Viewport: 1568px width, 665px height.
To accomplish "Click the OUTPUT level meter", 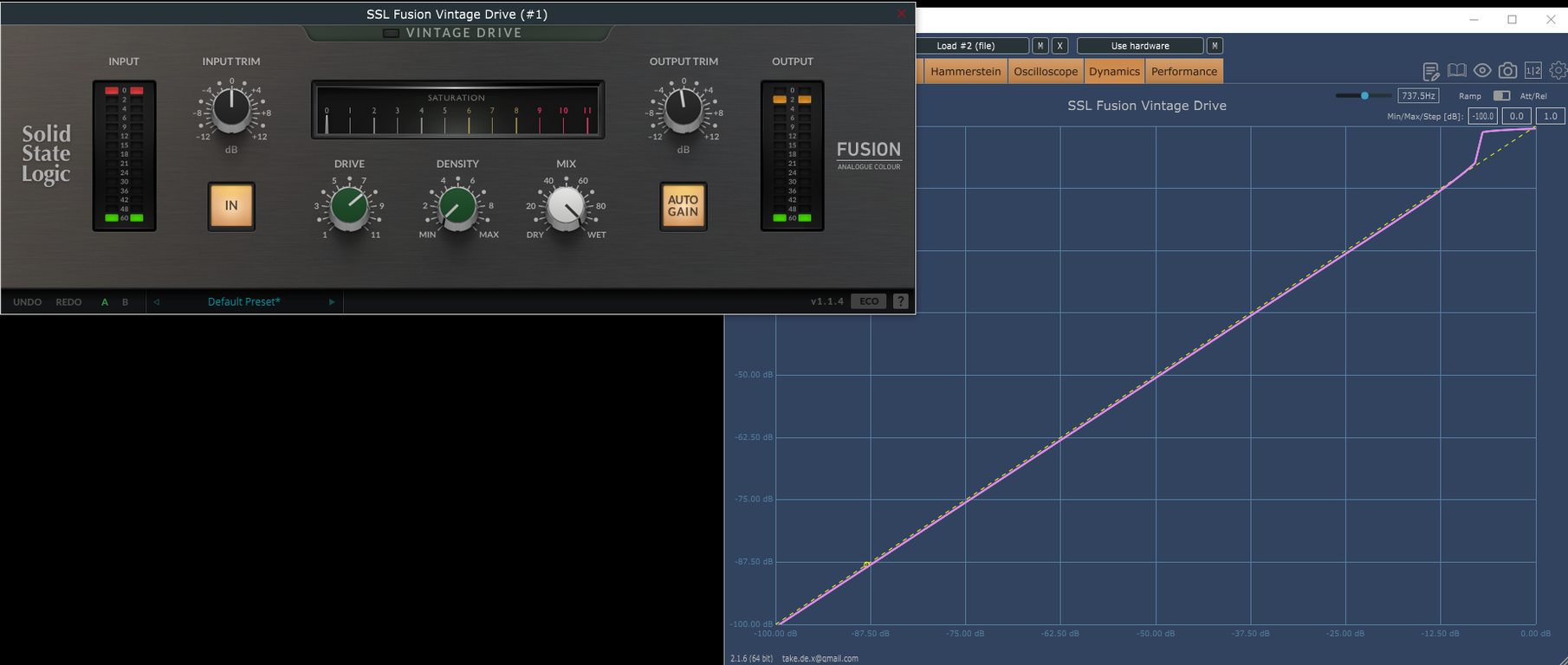I will (792, 156).
